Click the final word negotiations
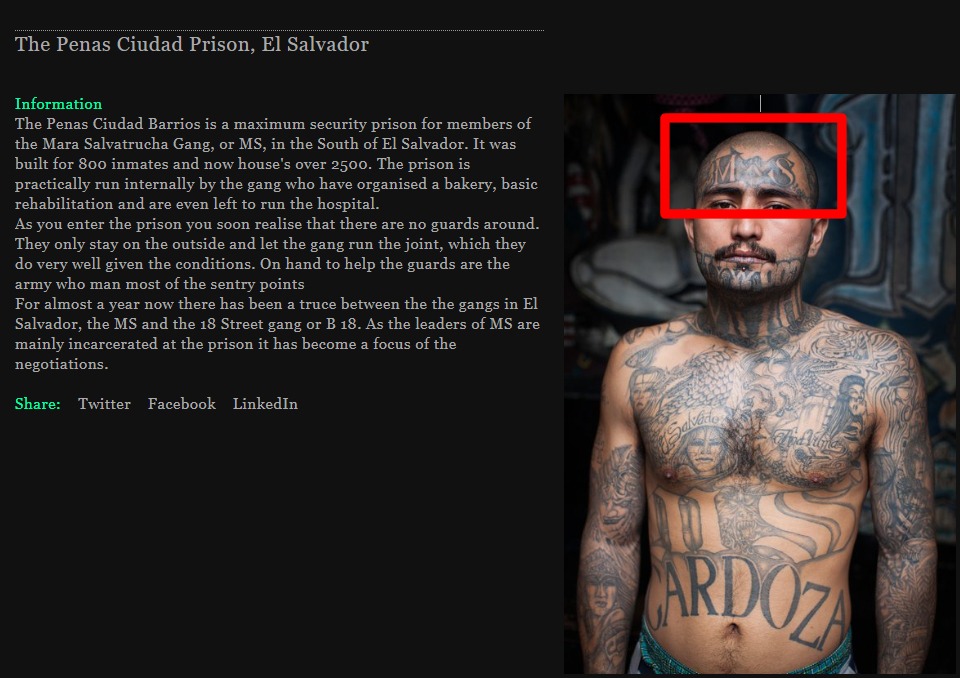 tap(61, 364)
